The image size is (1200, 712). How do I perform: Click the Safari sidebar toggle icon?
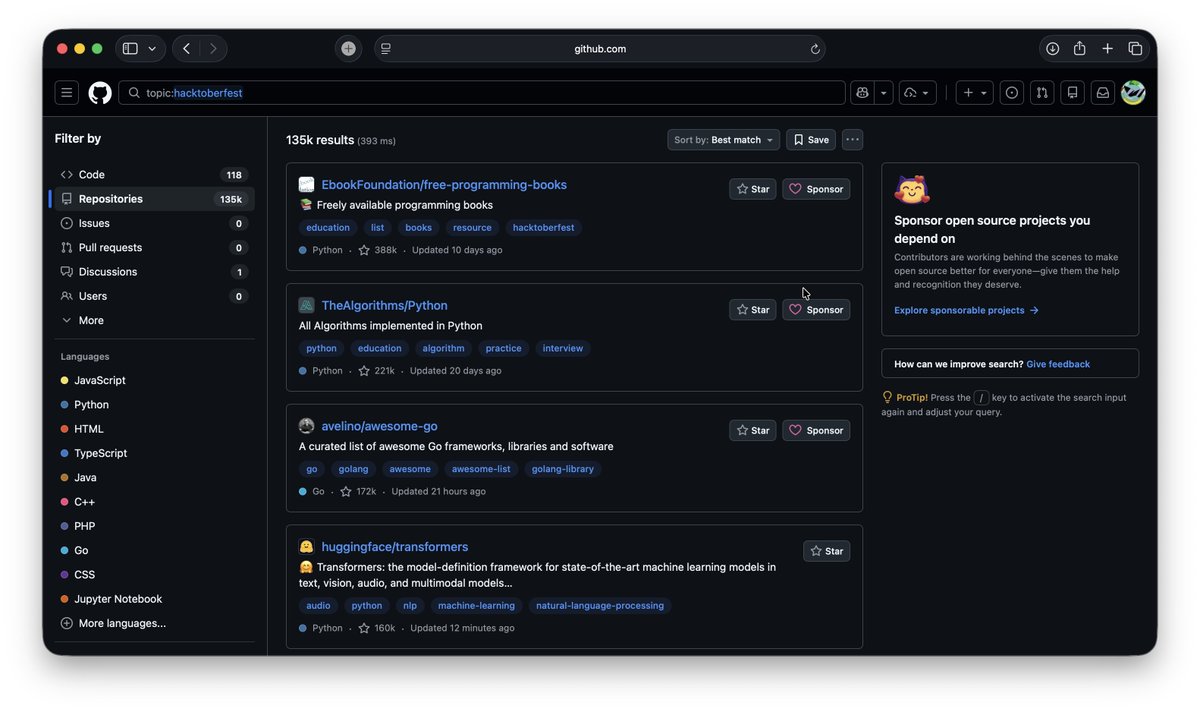(x=130, y=48)
